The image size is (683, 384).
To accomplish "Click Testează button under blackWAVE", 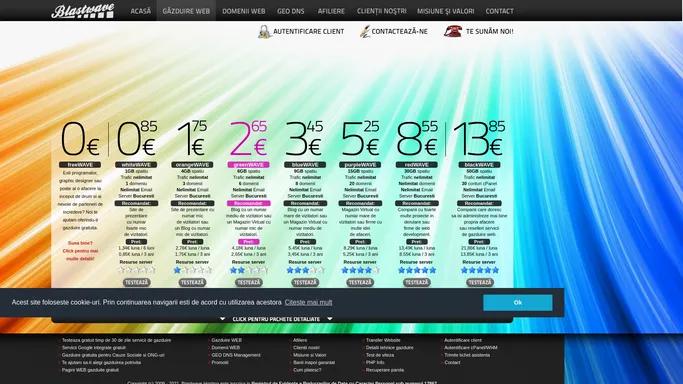I will pyautogui.click(x=480, y=283).
